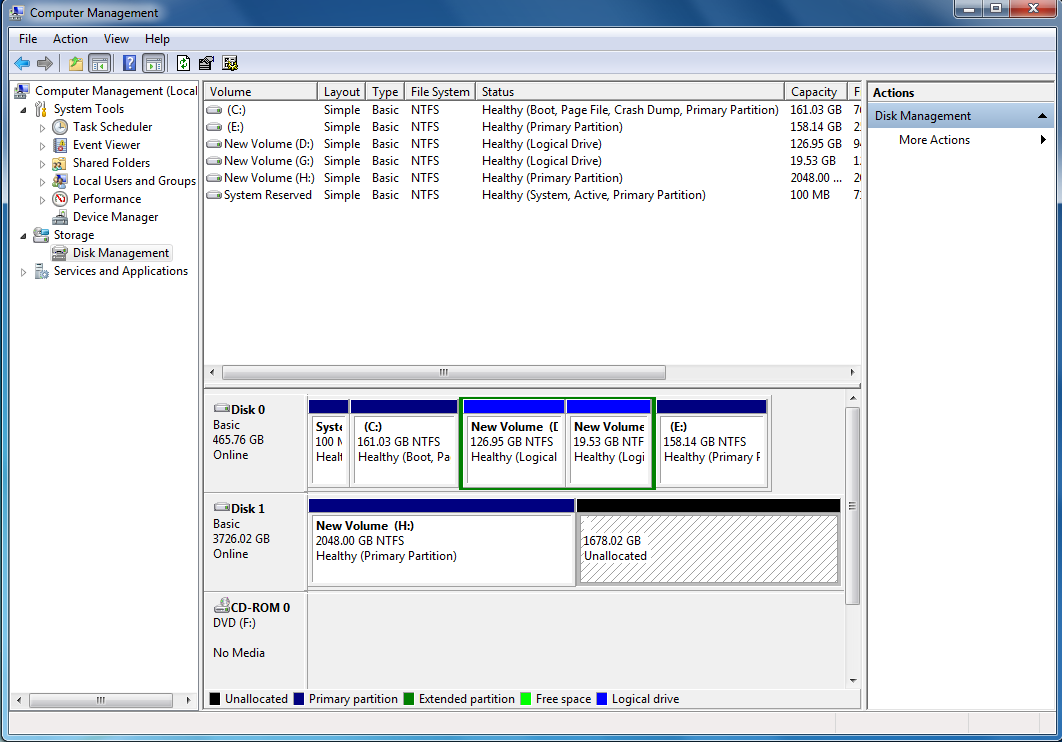1062x742 pixels.
Task: Select the Task Scheduler clock icon
Action: (x=60, y=127)
